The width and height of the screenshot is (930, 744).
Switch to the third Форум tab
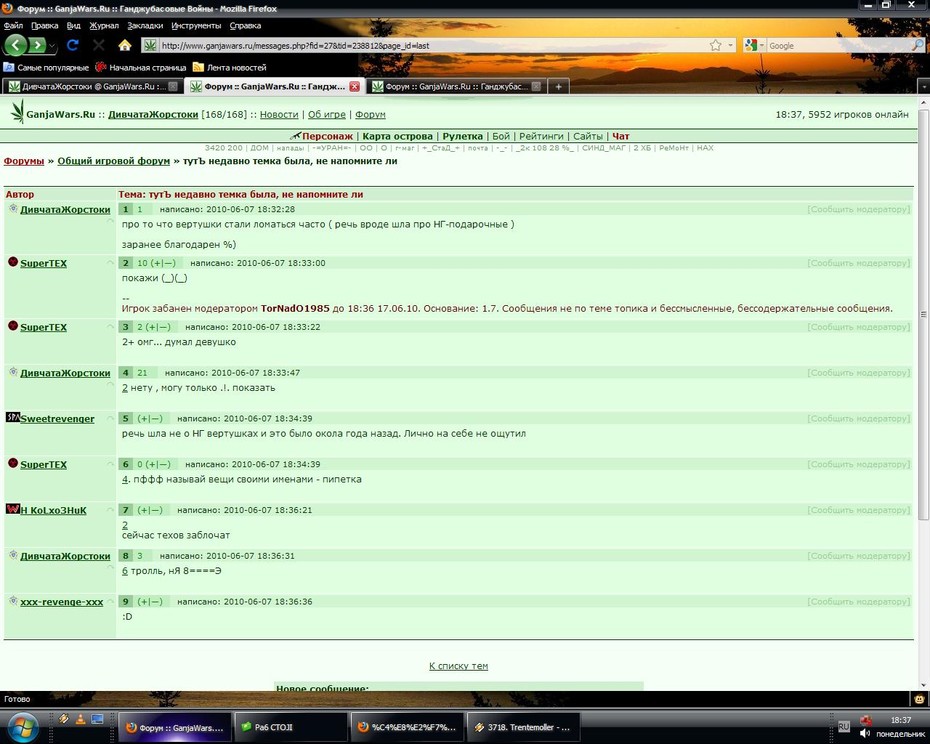pyautogui.click(x=456, y=87)
